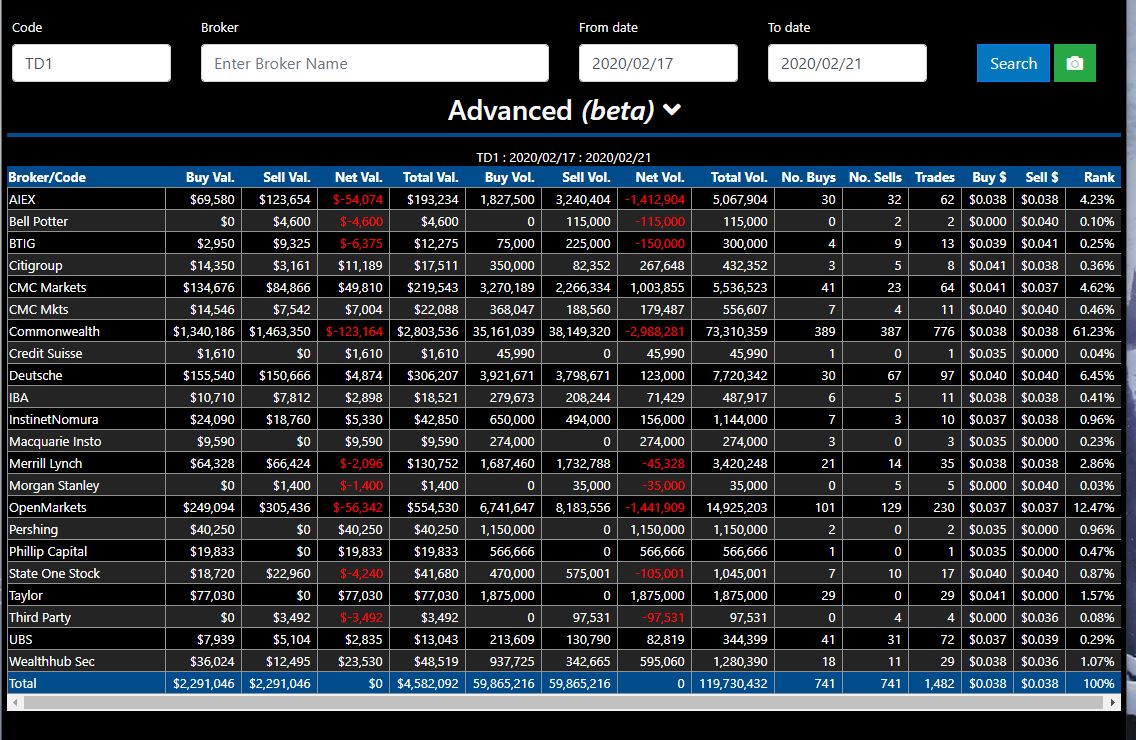Viewport: 1136px width, 740px height.
Task: Sort table by Total Vol. header
Action: (738, 178)
